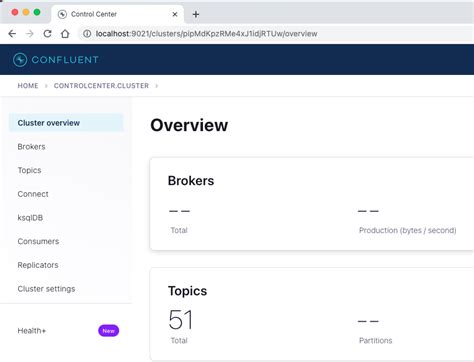Click chevron after CONTROLCENTER.CLUSTER breadcrumb
Viewport: 474px width, 362px height.
[x=156, y=86]
